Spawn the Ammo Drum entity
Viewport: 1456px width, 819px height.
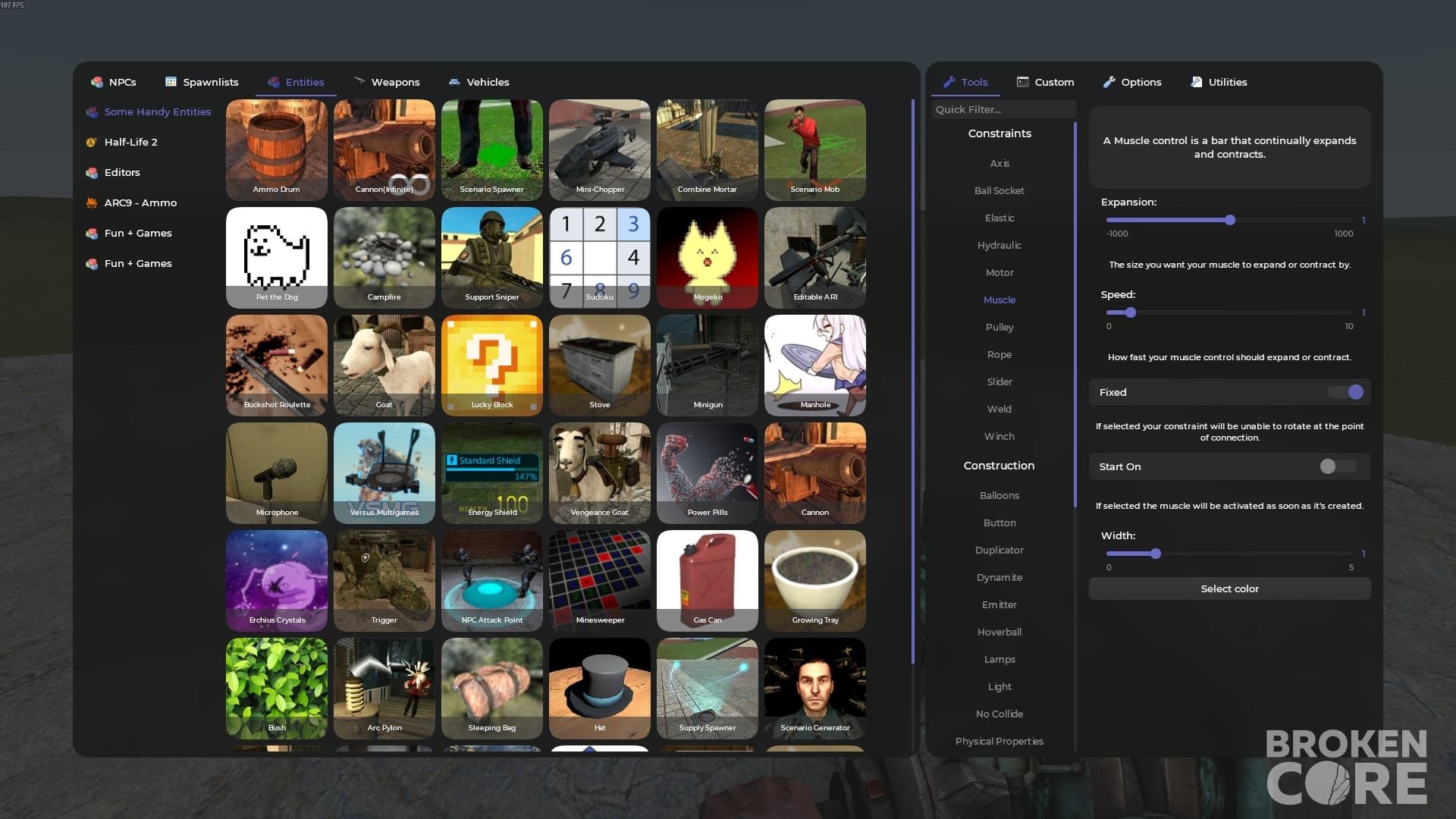[277, 150]
